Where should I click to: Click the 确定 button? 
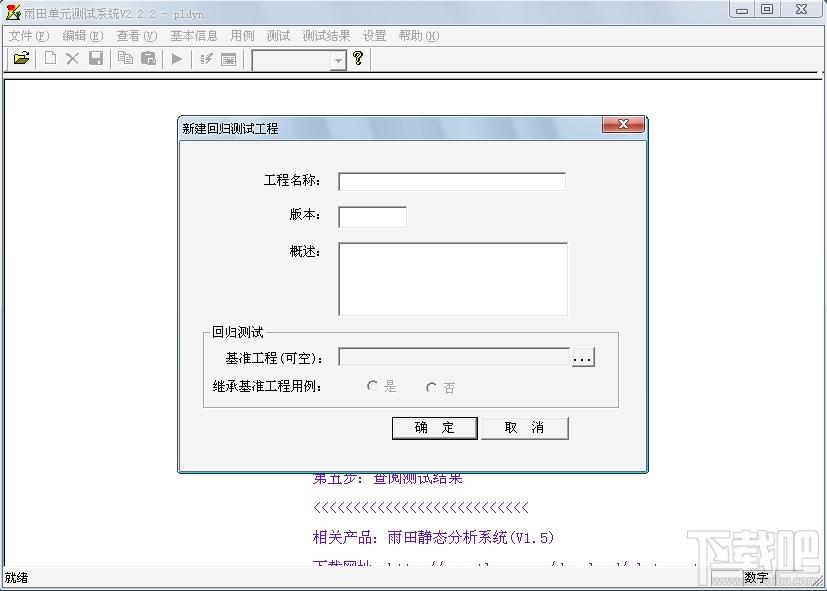tap(435, 428)
